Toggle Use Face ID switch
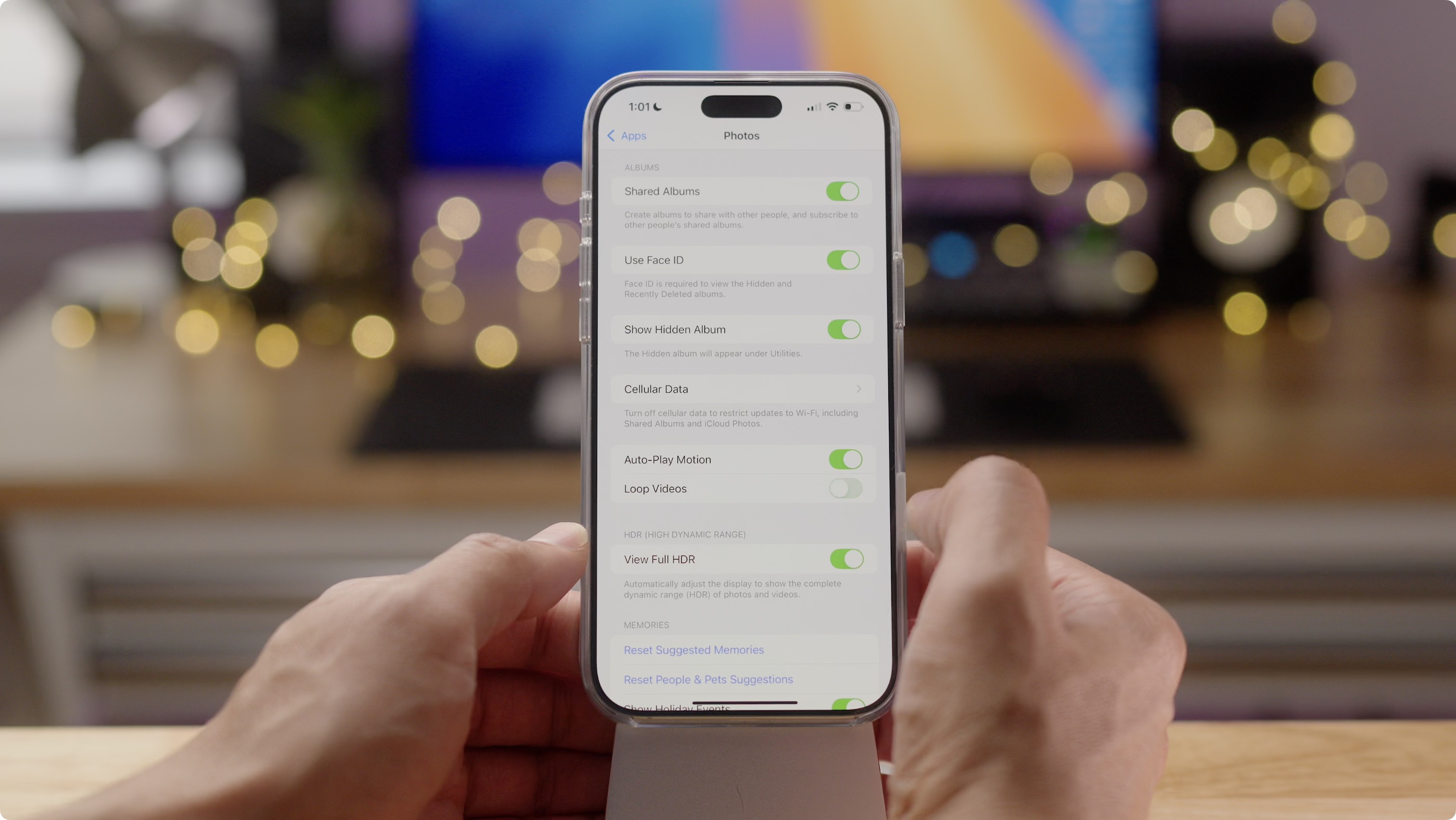This screenshot has width=1456, height=820. point(843,260)
